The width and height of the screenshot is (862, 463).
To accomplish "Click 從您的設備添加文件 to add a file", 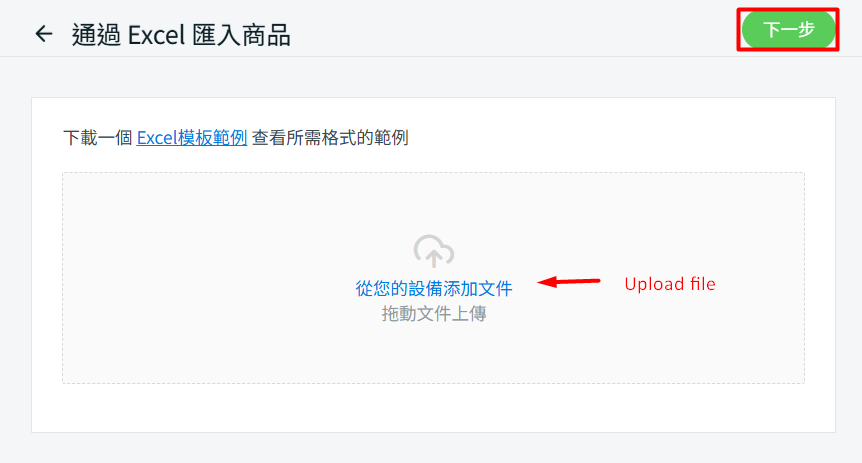I will click(434, 288).
